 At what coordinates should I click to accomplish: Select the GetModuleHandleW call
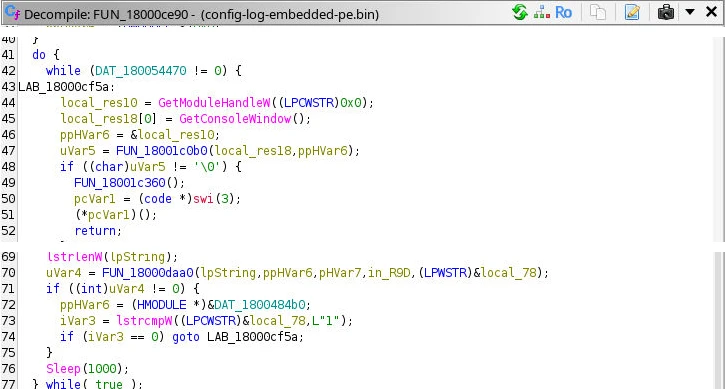point(214,103)
